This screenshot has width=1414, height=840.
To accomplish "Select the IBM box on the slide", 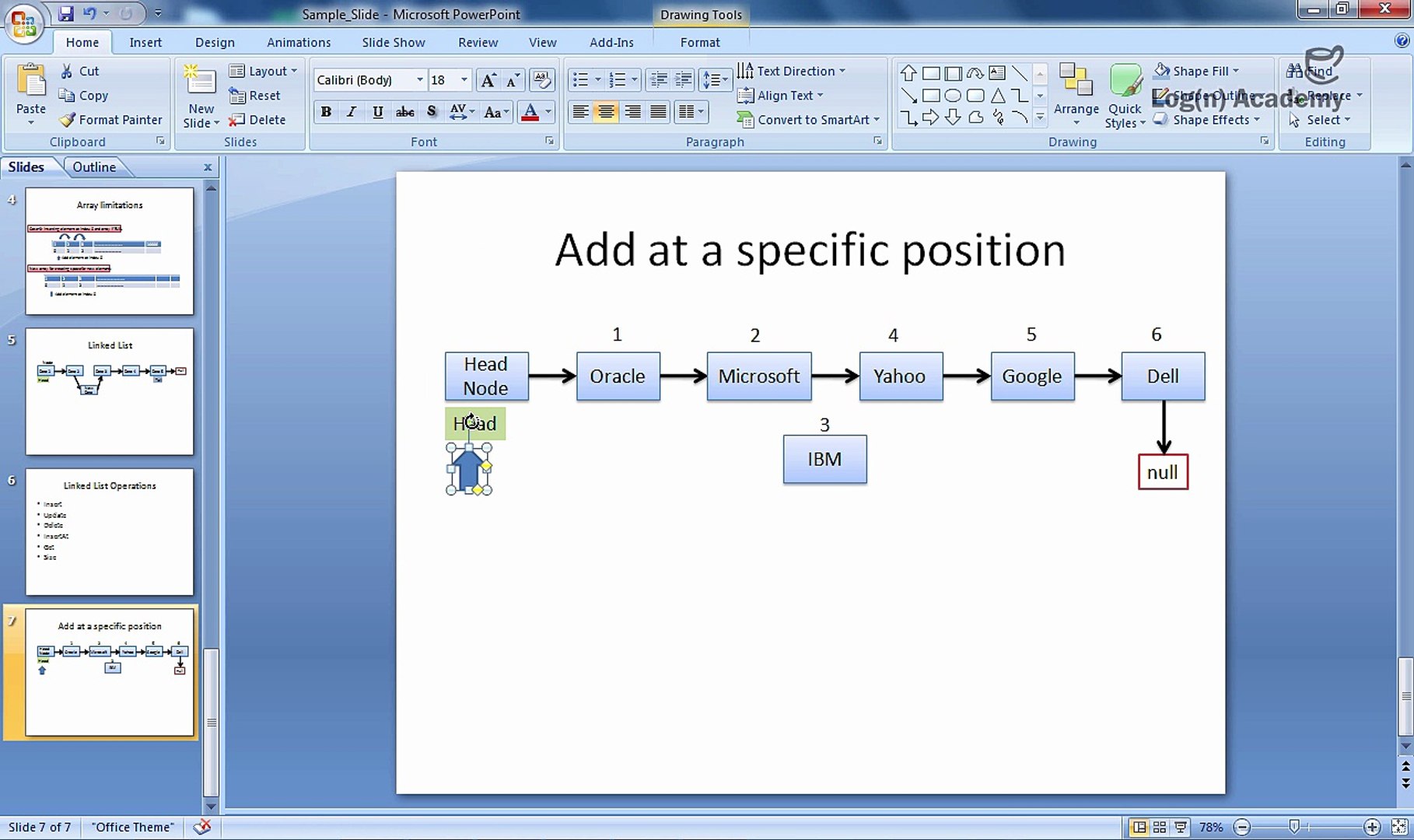I will coord(824,459).
